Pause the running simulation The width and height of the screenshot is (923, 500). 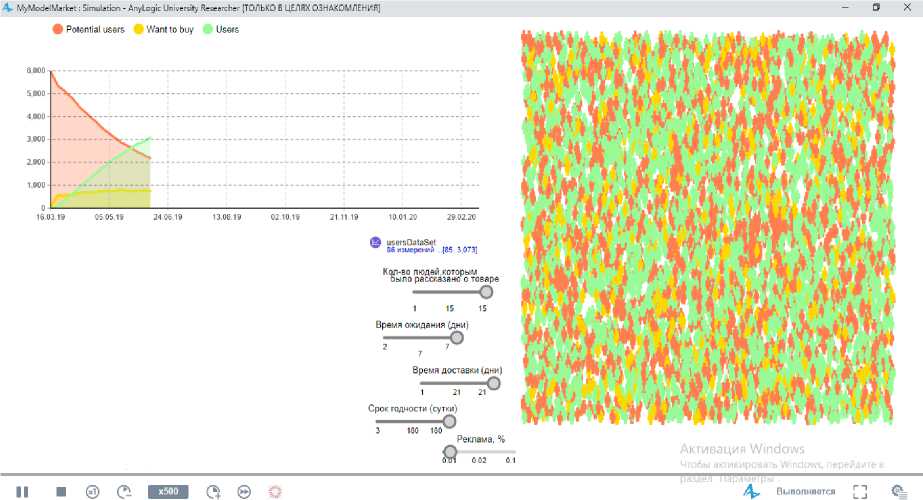point(23,491)
